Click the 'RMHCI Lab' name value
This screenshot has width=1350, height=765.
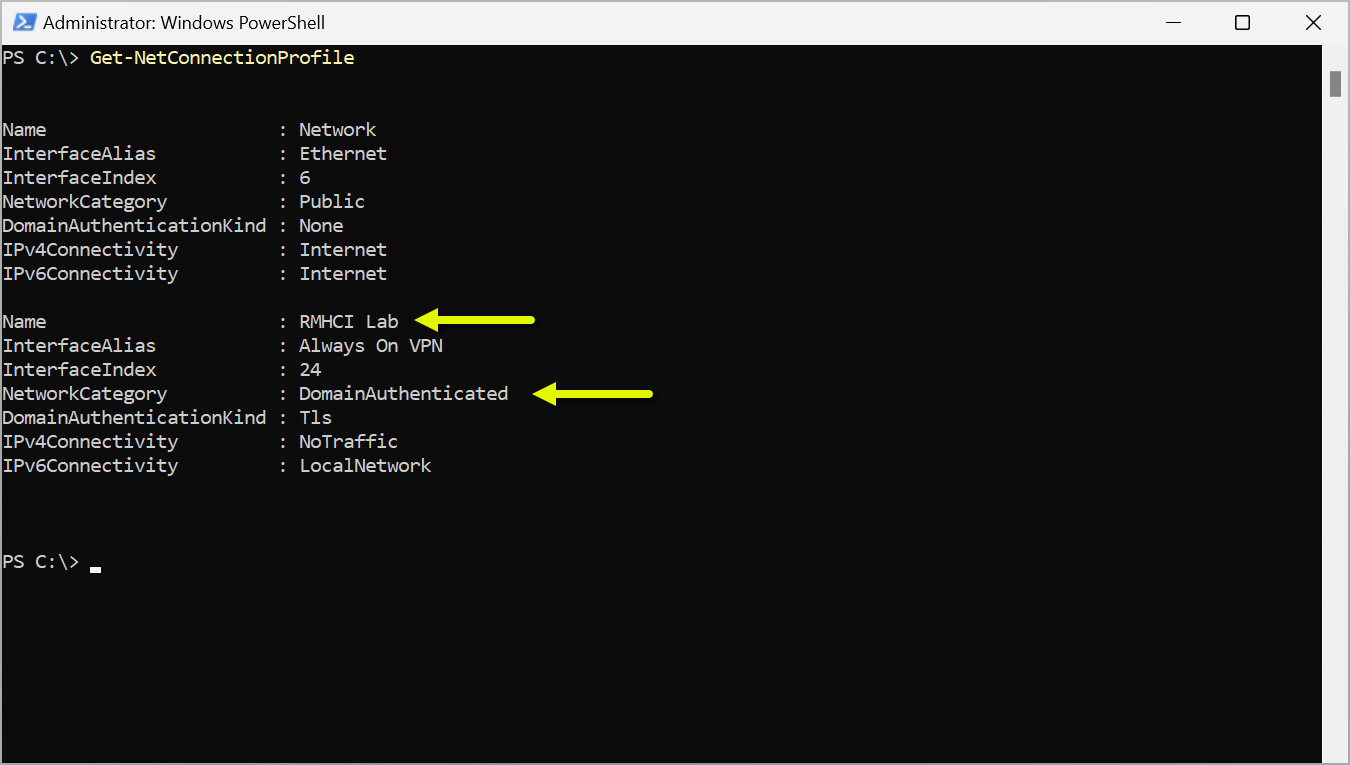click(x=349, y=322)
